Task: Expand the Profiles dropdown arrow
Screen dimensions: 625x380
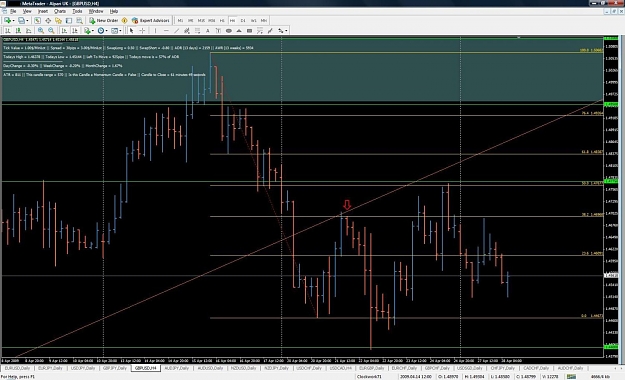Action: 27,21
